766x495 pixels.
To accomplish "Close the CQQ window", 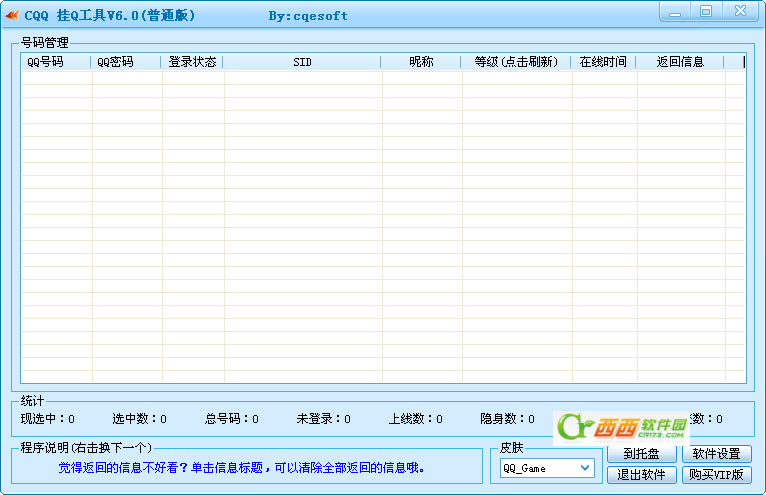I will pyautogui.click(x=740, y=12).
